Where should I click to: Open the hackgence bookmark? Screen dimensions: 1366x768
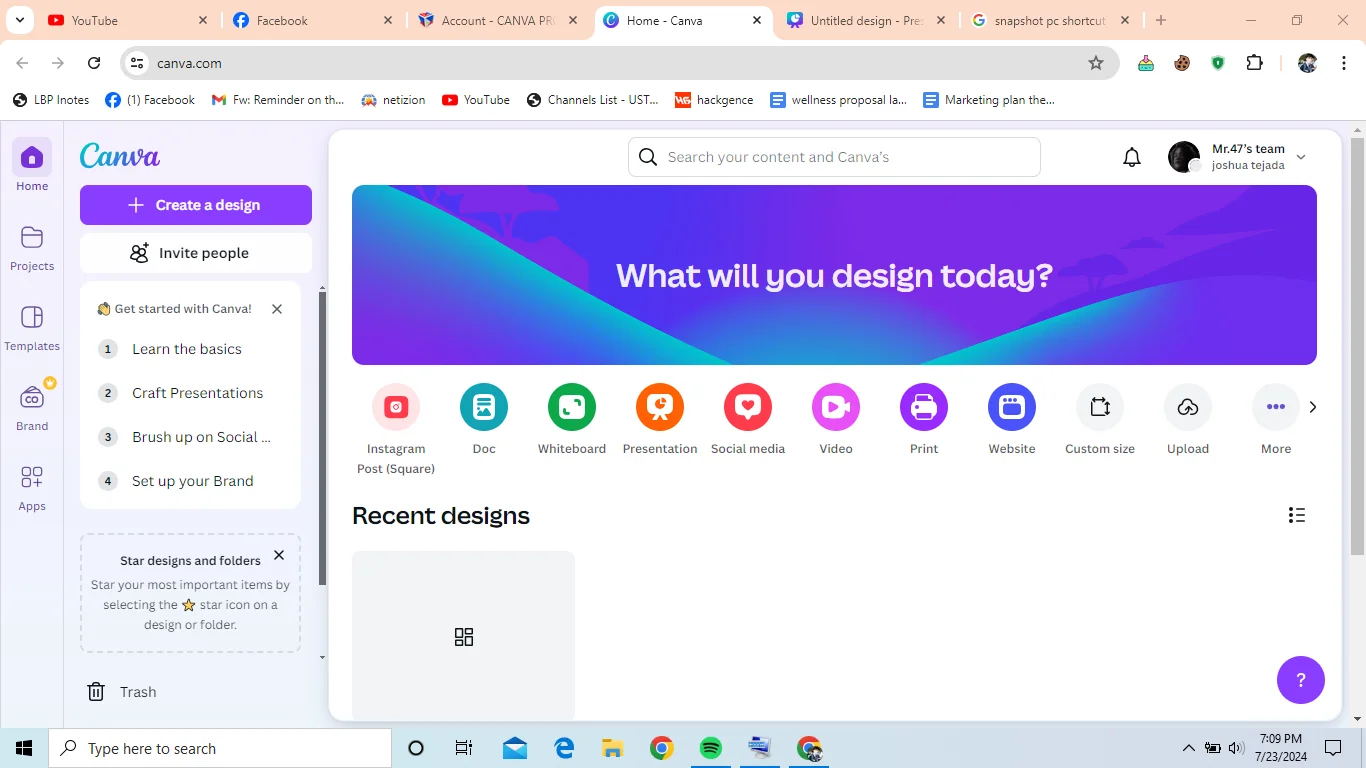coord(714,100)
